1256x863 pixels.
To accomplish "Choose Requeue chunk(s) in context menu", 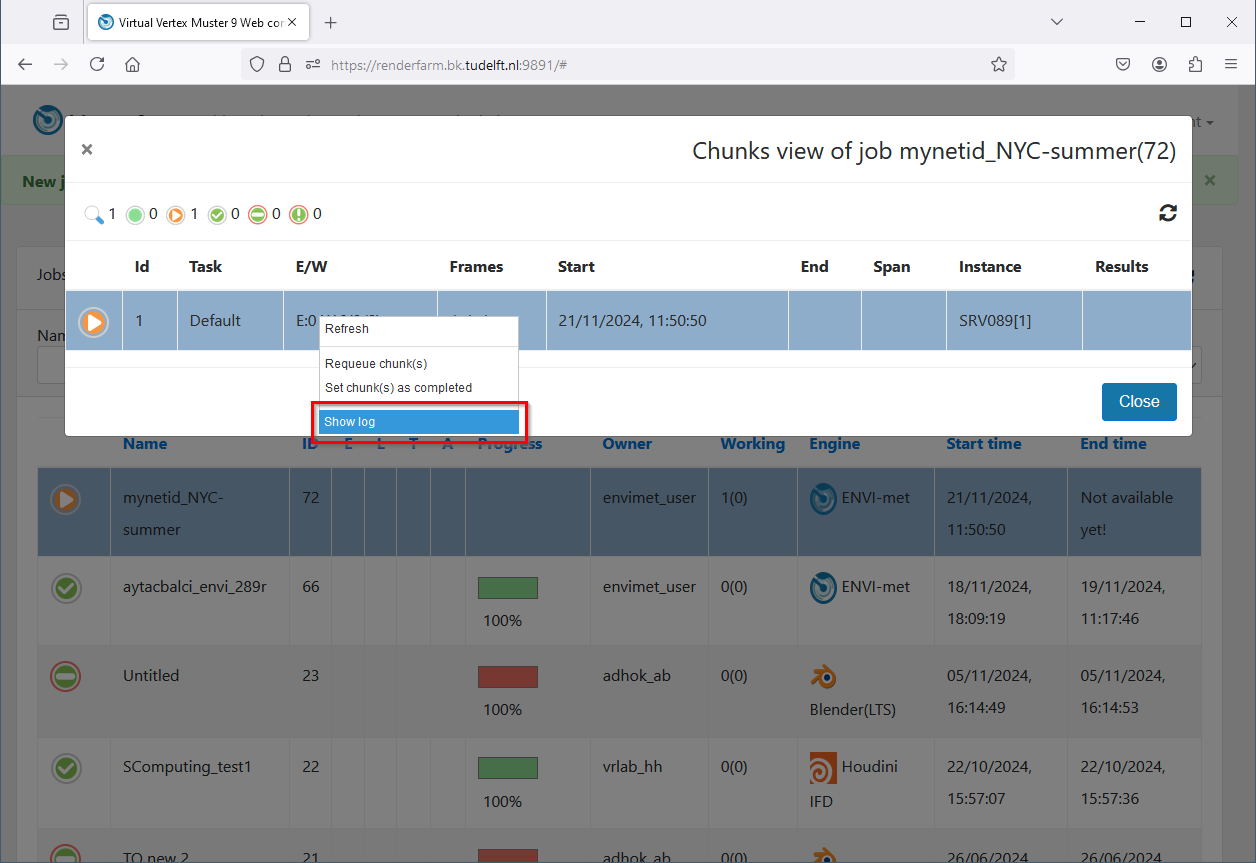I will point(376,364).
